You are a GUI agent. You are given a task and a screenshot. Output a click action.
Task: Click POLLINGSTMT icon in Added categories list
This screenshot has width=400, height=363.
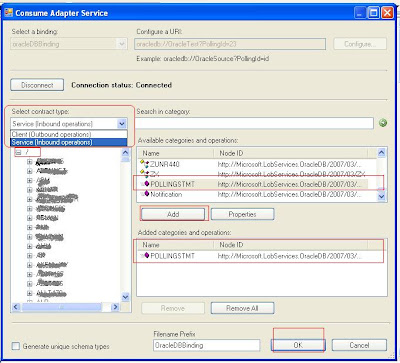pyautogui.click(x=145, y=256)
